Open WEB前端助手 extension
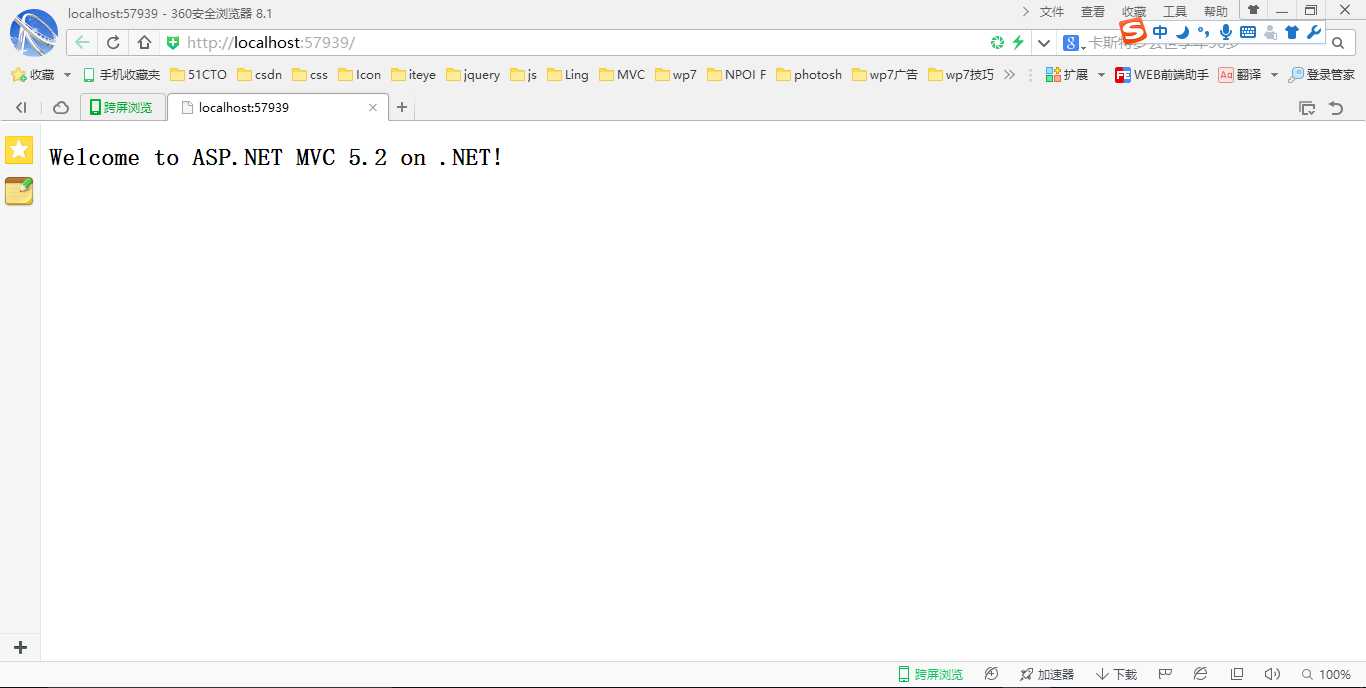The width and height of the screenshot is (1366, 688). point(1161,74)
